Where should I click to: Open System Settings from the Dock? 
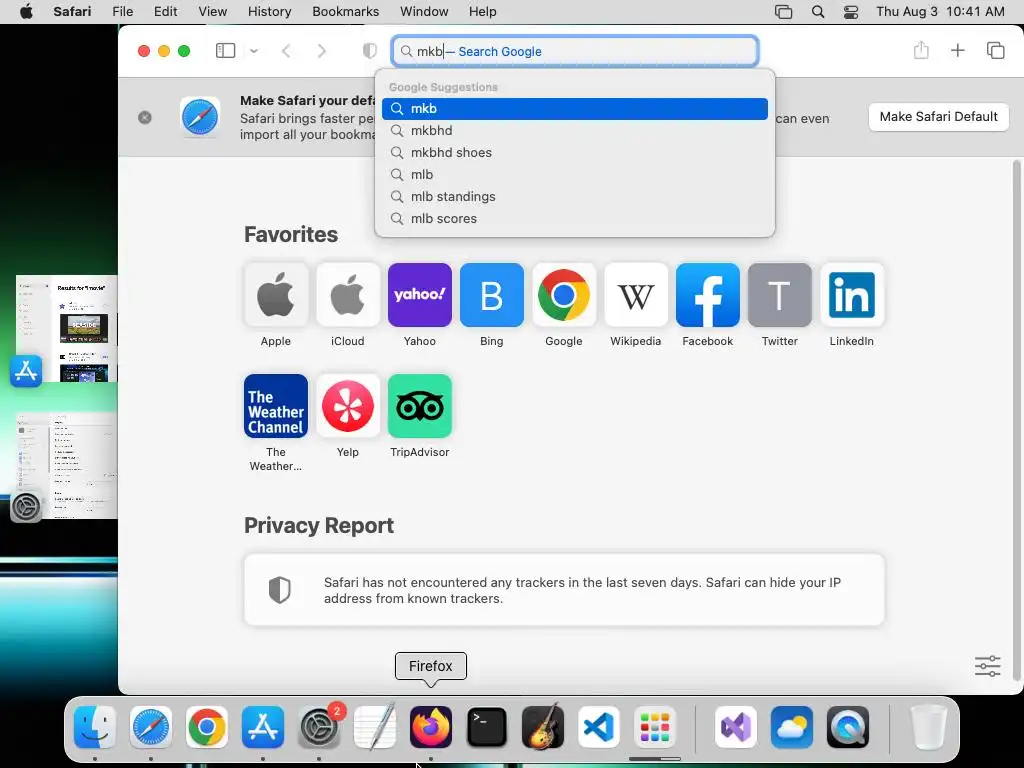[x=319, y=727]
